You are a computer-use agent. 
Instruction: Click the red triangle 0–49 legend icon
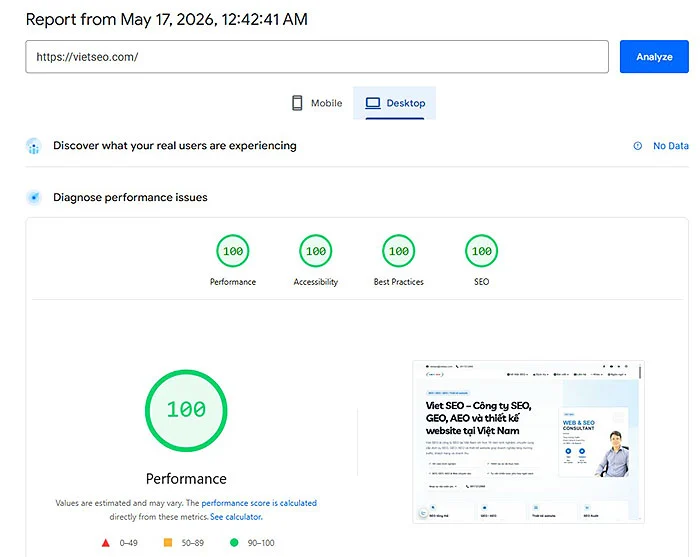(x=105, y=543)
